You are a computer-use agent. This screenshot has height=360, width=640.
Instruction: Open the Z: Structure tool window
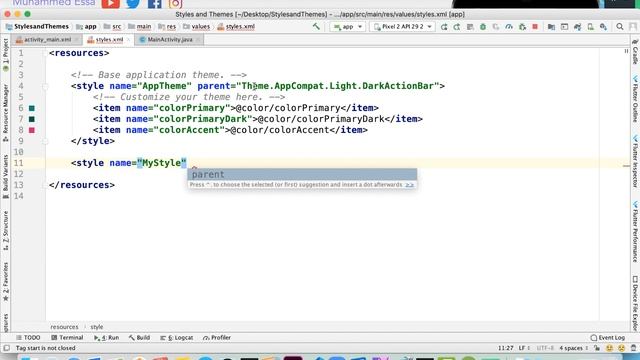pyautogui.click(x=5, y=230)
